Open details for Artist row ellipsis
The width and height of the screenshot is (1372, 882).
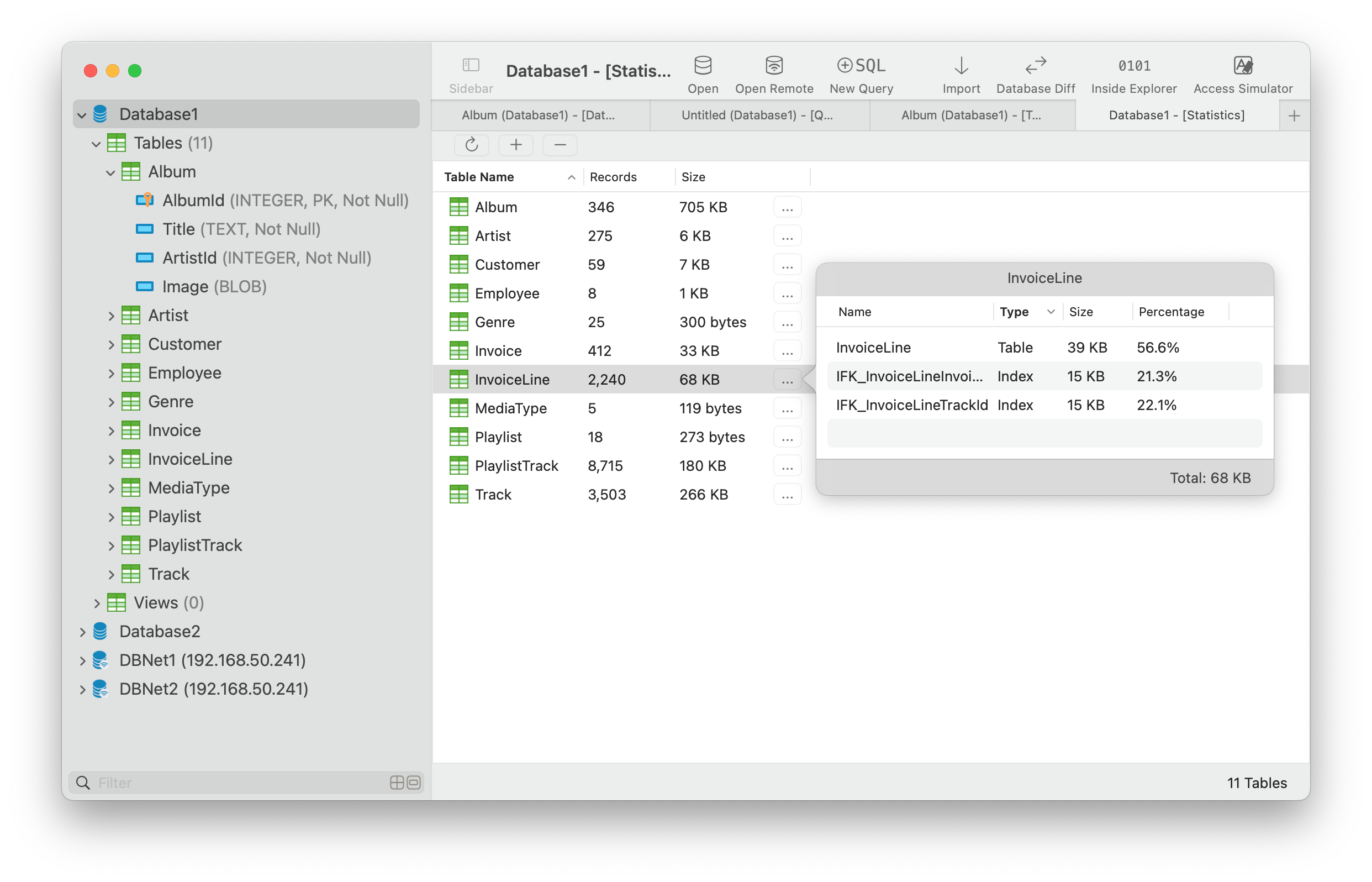click(x=787, y=236)
